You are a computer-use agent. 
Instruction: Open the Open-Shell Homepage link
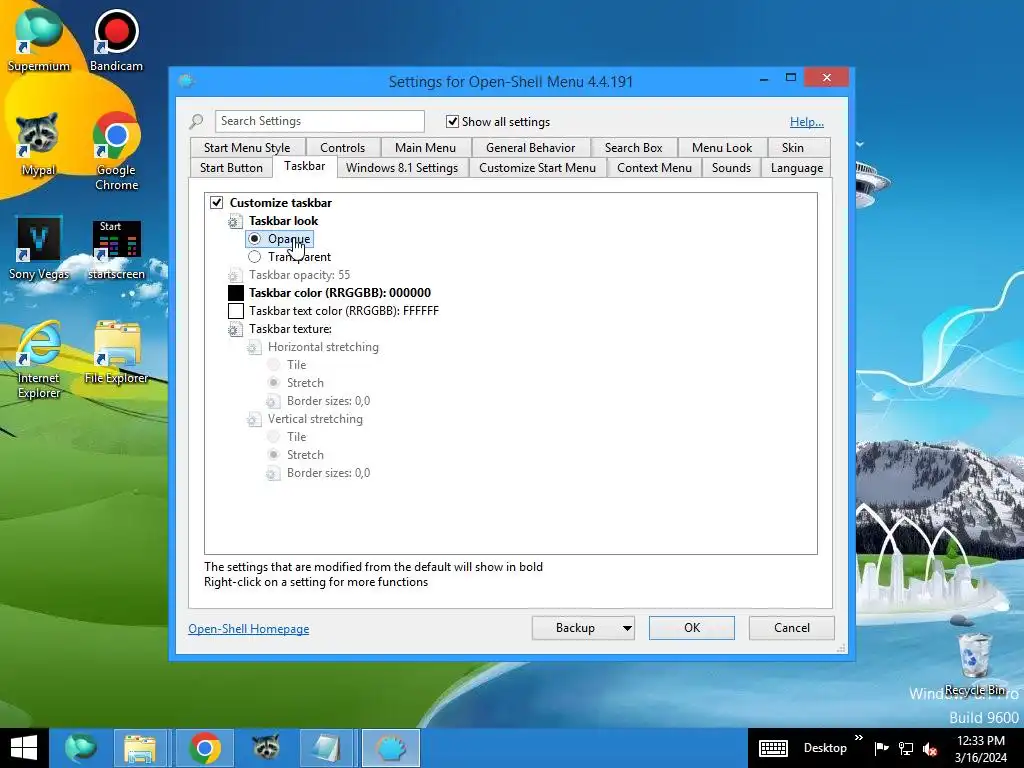[x=249, y=629]
